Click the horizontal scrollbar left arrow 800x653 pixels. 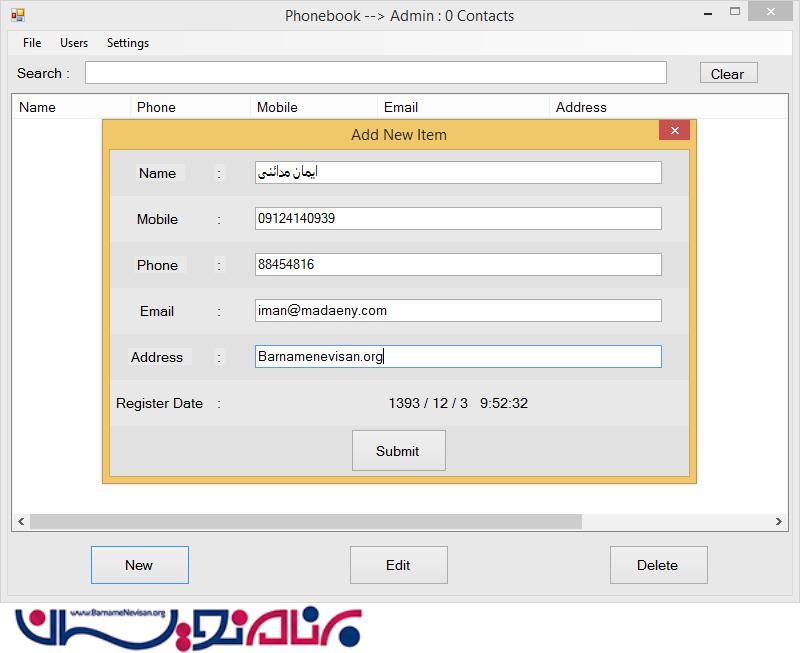[x=21, y=521]
